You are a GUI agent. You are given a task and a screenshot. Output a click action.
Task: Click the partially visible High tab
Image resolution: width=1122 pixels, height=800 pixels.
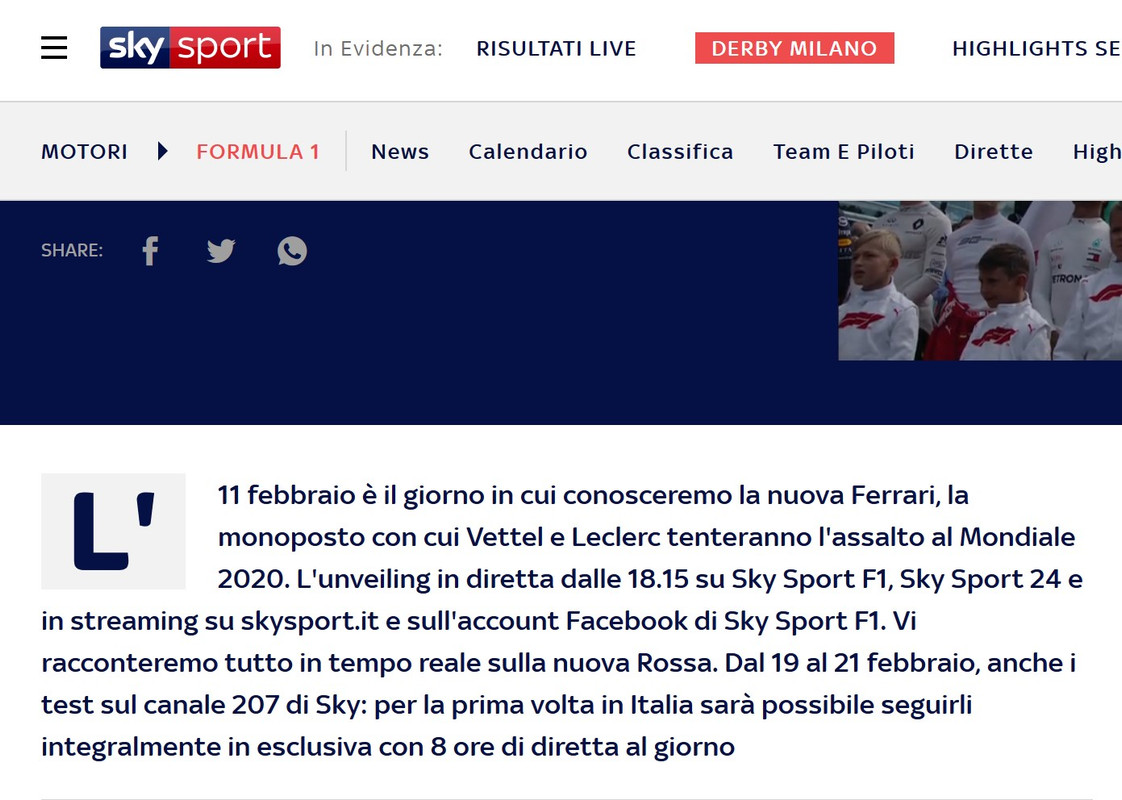(x=1097, y=152)
